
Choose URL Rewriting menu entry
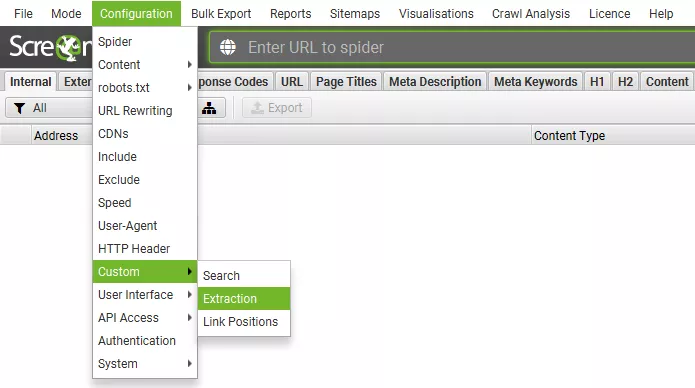point(145,111)
